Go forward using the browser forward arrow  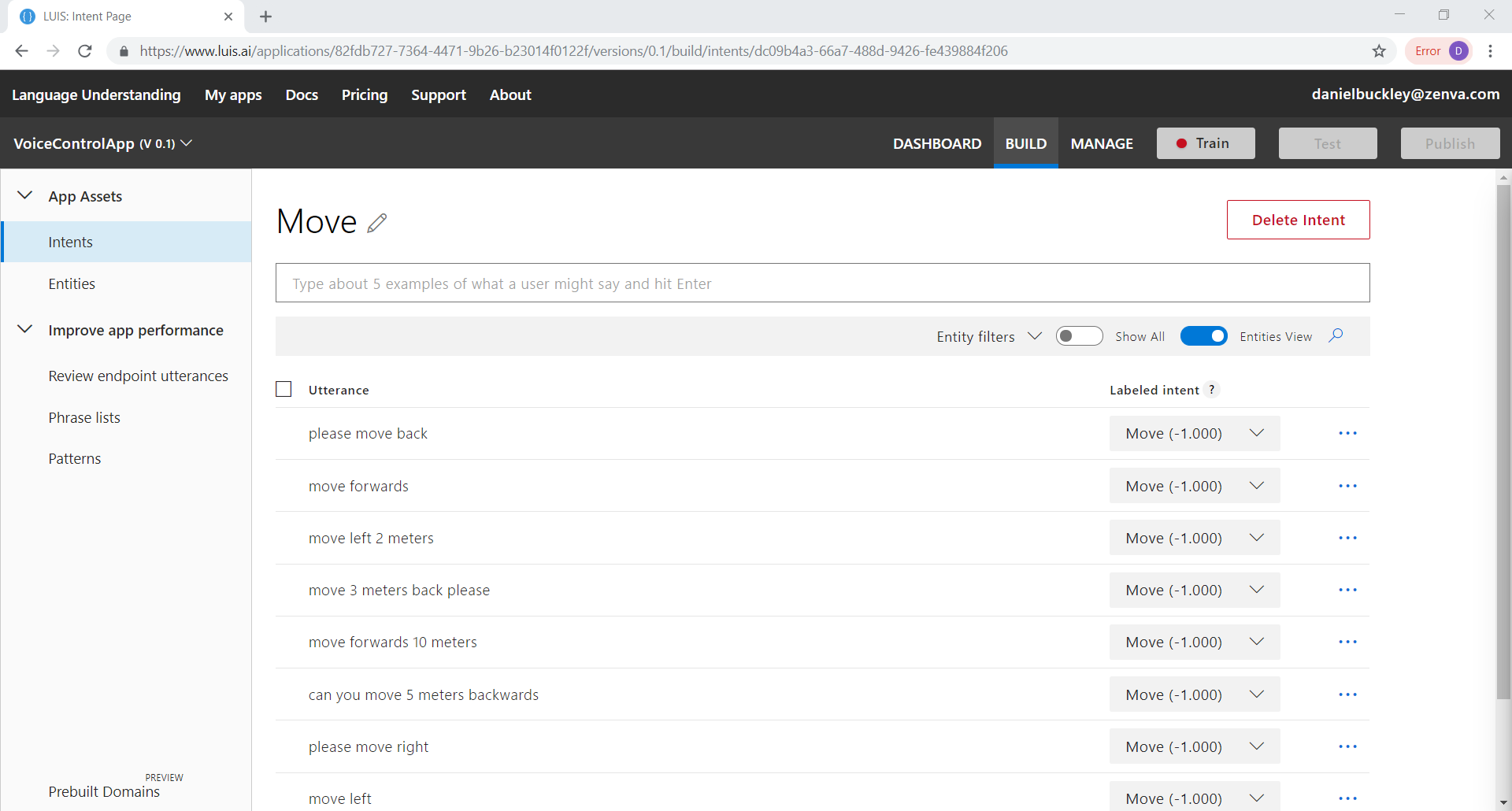(53, 51)
